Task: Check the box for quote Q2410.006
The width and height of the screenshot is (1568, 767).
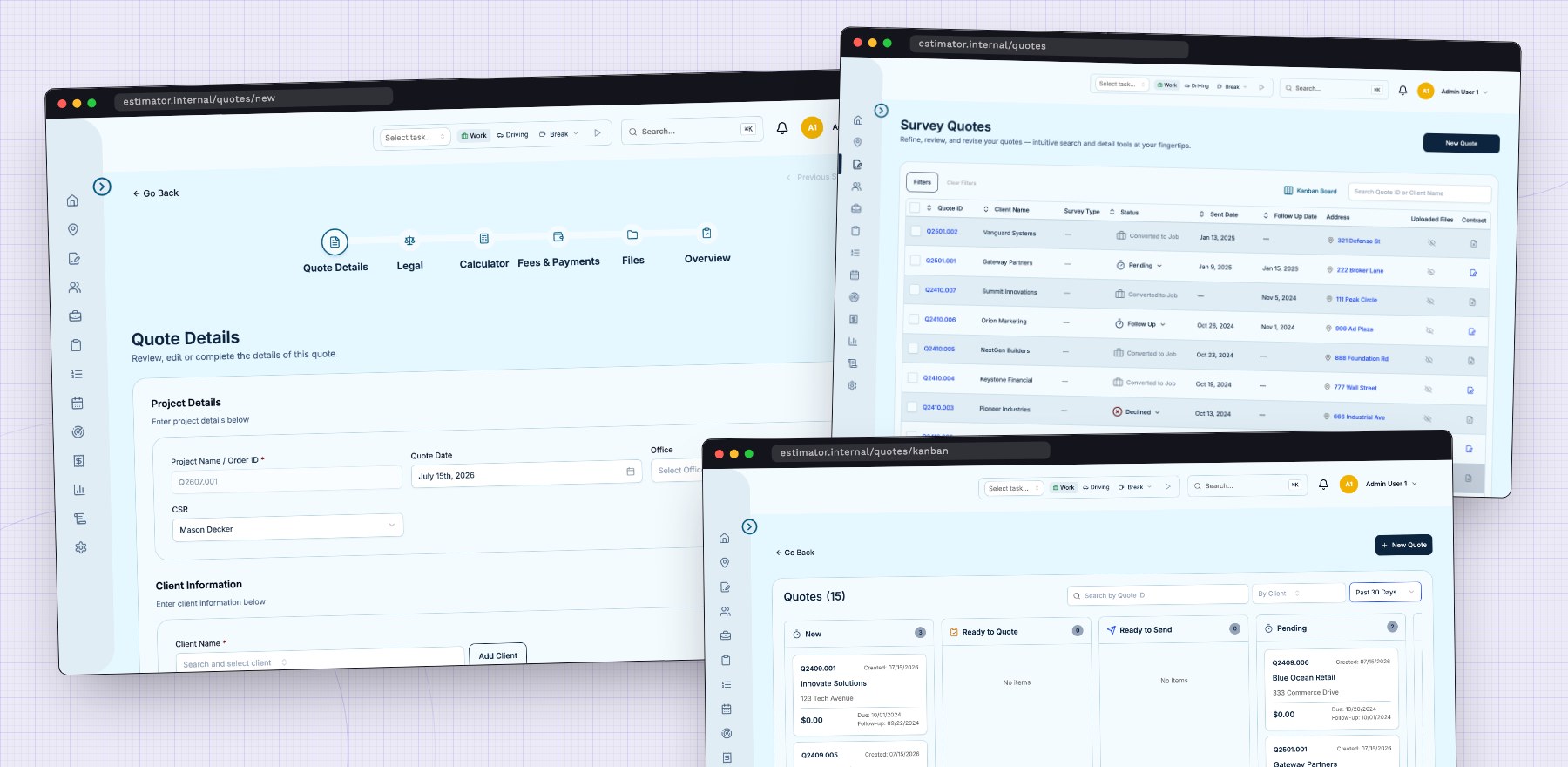Action: pyautogui.click(x=914, y=319)
